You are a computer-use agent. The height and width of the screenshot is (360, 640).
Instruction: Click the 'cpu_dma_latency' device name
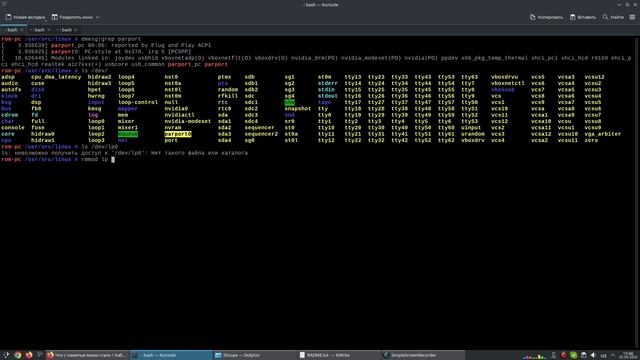click(x=56, y=77)
